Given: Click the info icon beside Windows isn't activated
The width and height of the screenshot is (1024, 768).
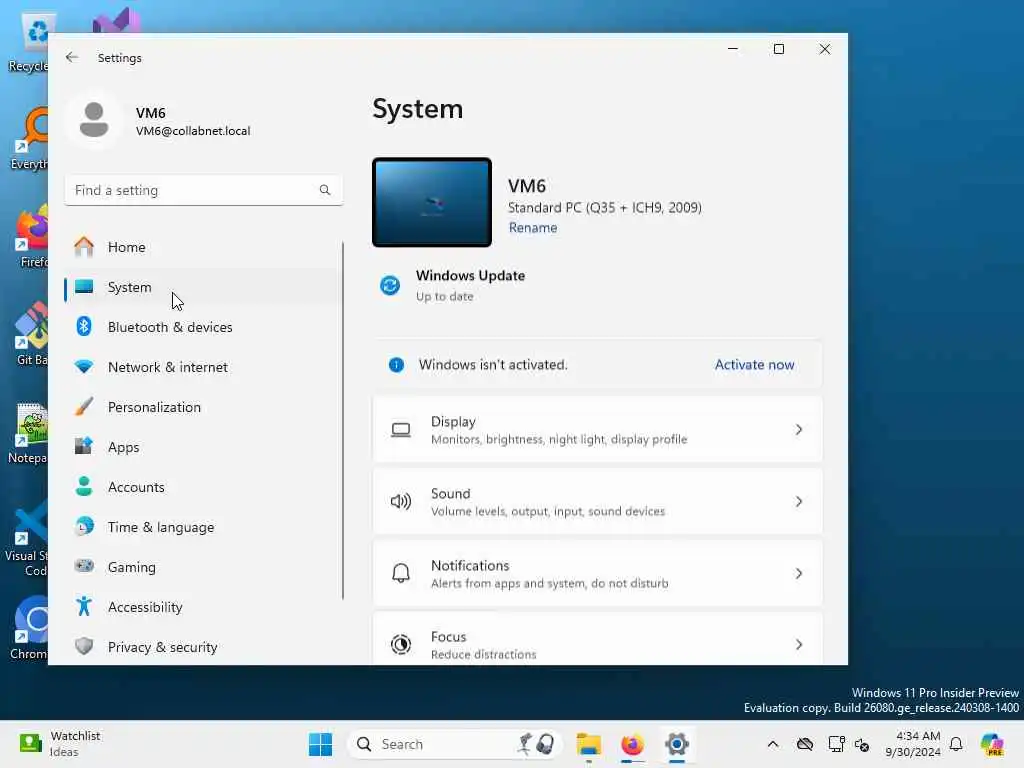Looking at the screenshot, I should [x=396, y=365].
